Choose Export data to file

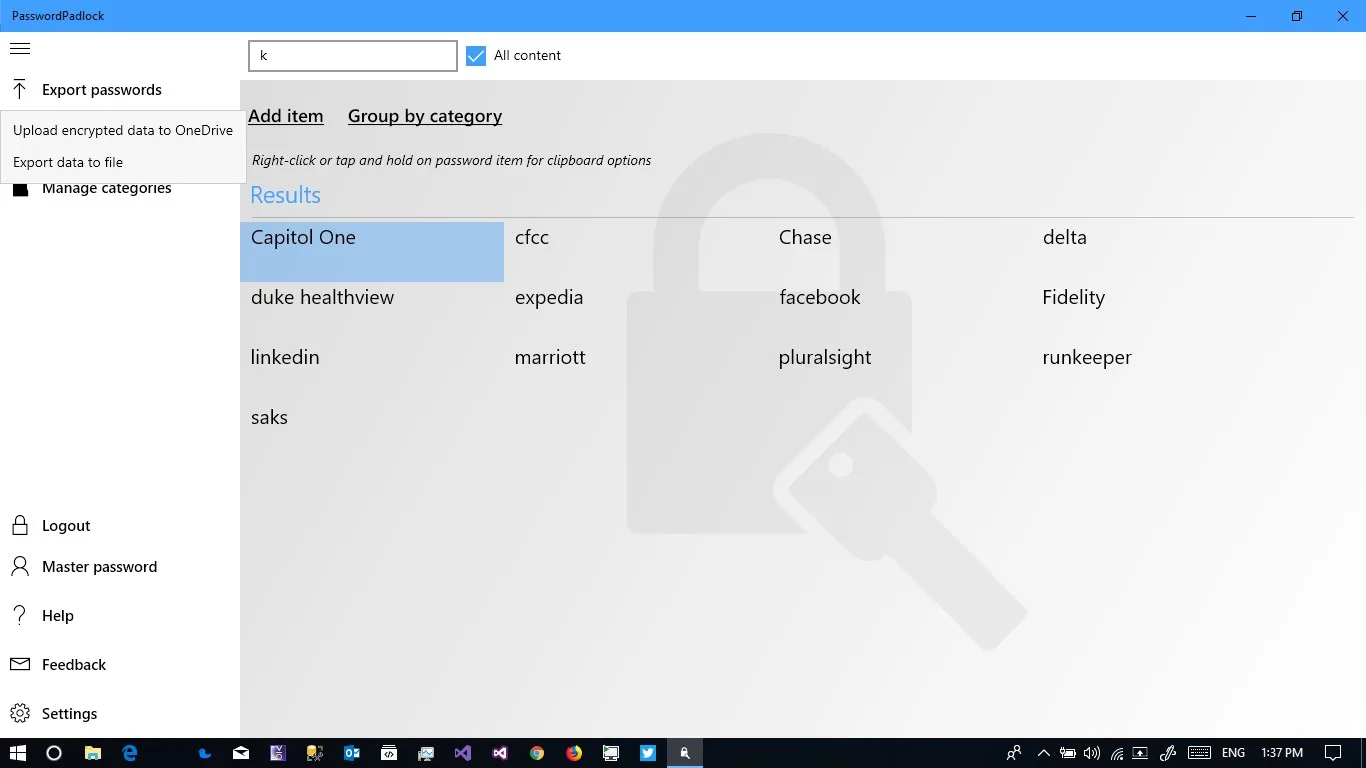coord(123,162)
